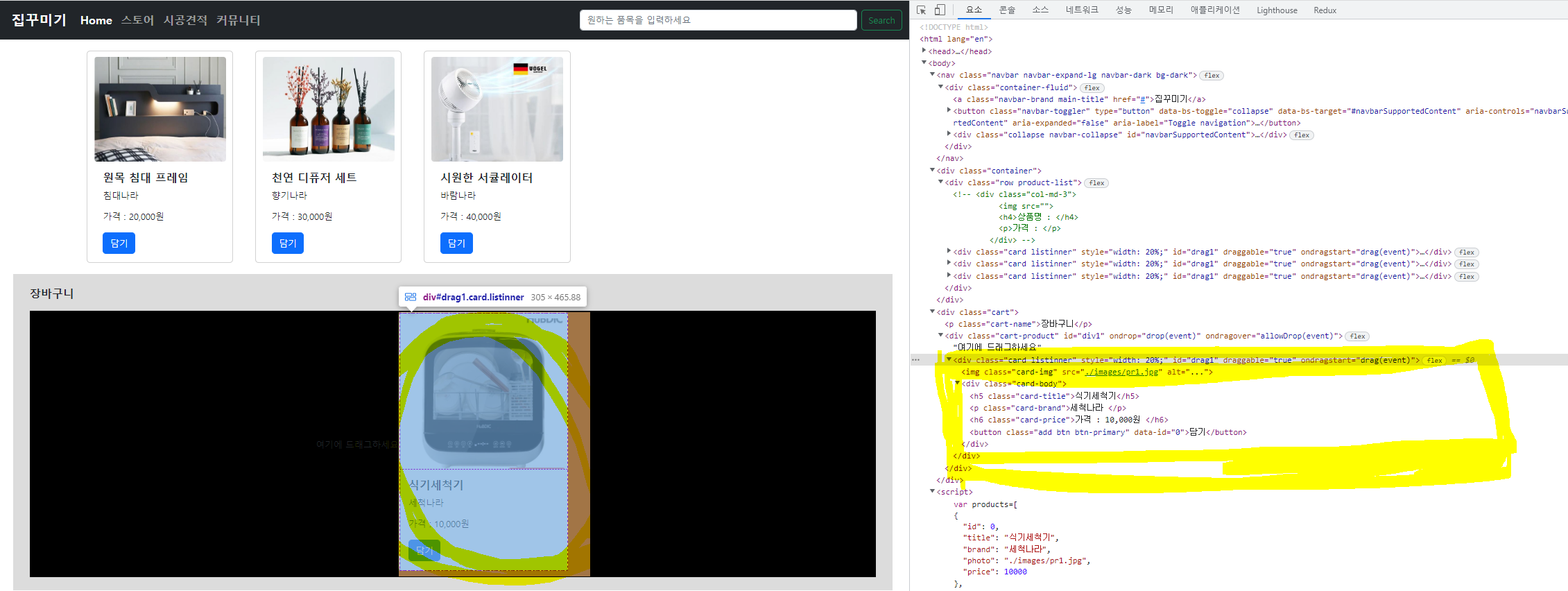1568x591 pixels.
Task: Toggle the flex badge beside container-fluid
Action: tap(1092, 88)
